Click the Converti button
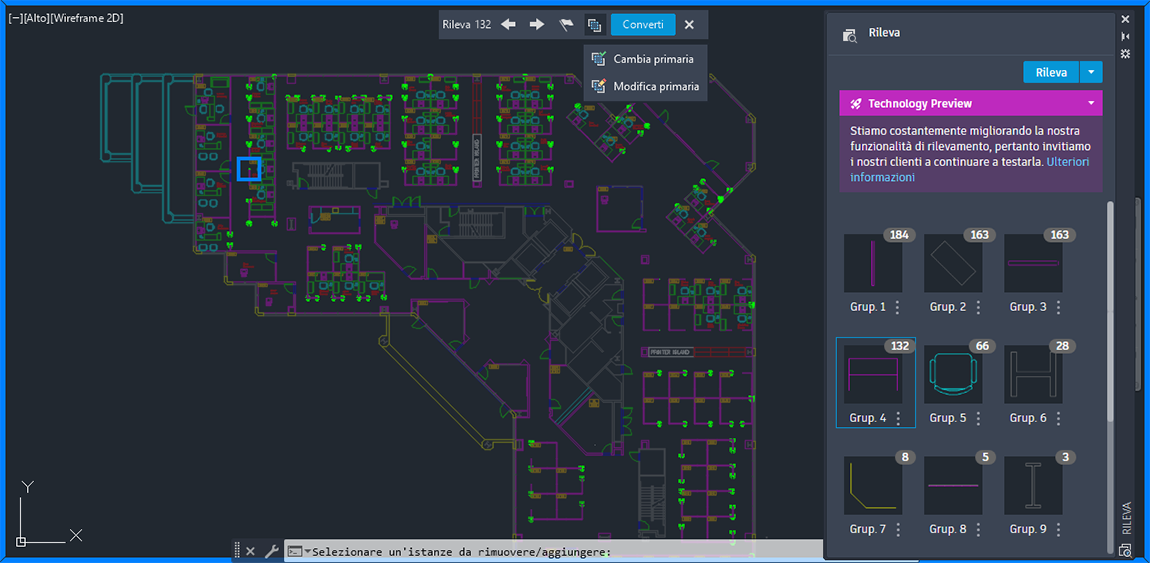The image size is (1150, 563). (x=643, y=24)
